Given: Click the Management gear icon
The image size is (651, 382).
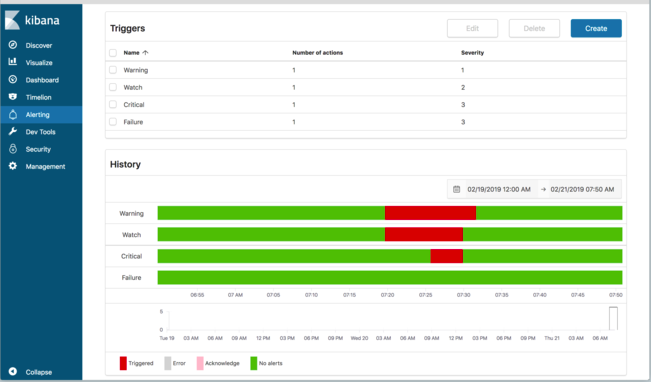Looking at the screenshot, I should tap(13, 166).
